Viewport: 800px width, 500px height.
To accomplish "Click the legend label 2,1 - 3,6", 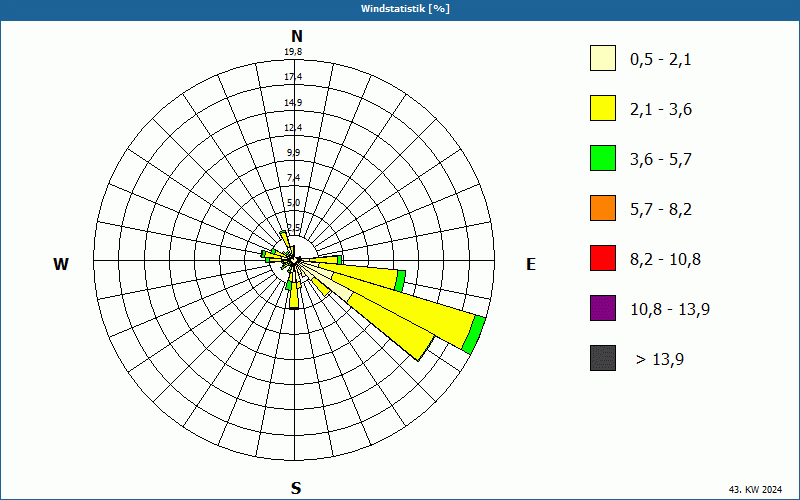I will click(661, 110).
